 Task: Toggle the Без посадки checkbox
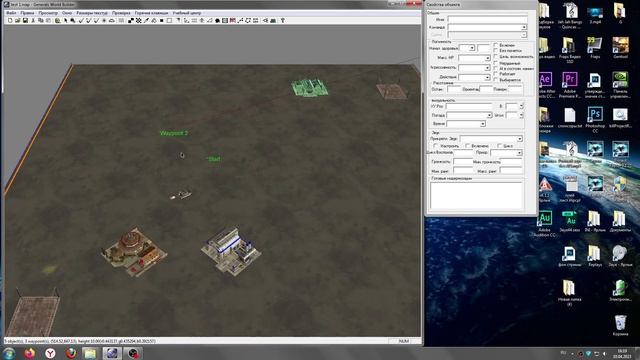tap(496, 51)
